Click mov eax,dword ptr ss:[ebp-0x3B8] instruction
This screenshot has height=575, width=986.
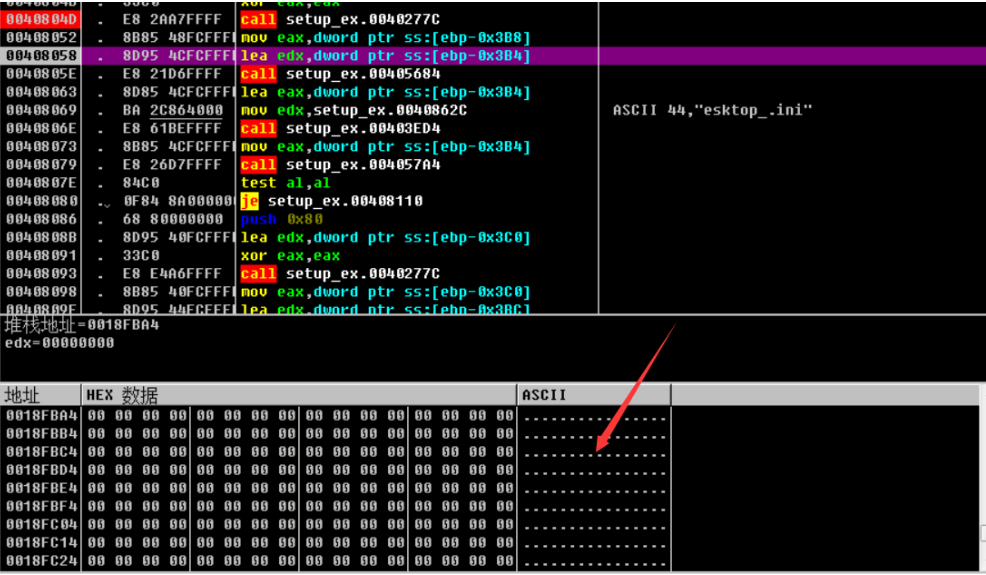pyautogui.click(x=385, y=38)
